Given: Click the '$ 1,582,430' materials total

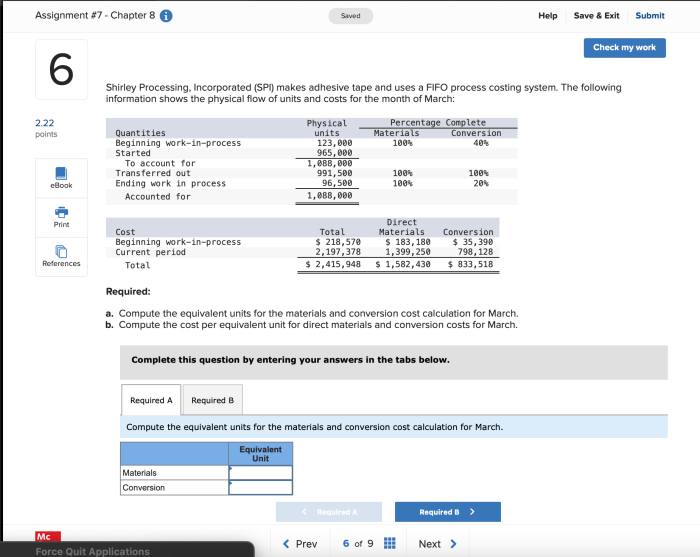Looking at the screenshot, I should coord(403,264).
